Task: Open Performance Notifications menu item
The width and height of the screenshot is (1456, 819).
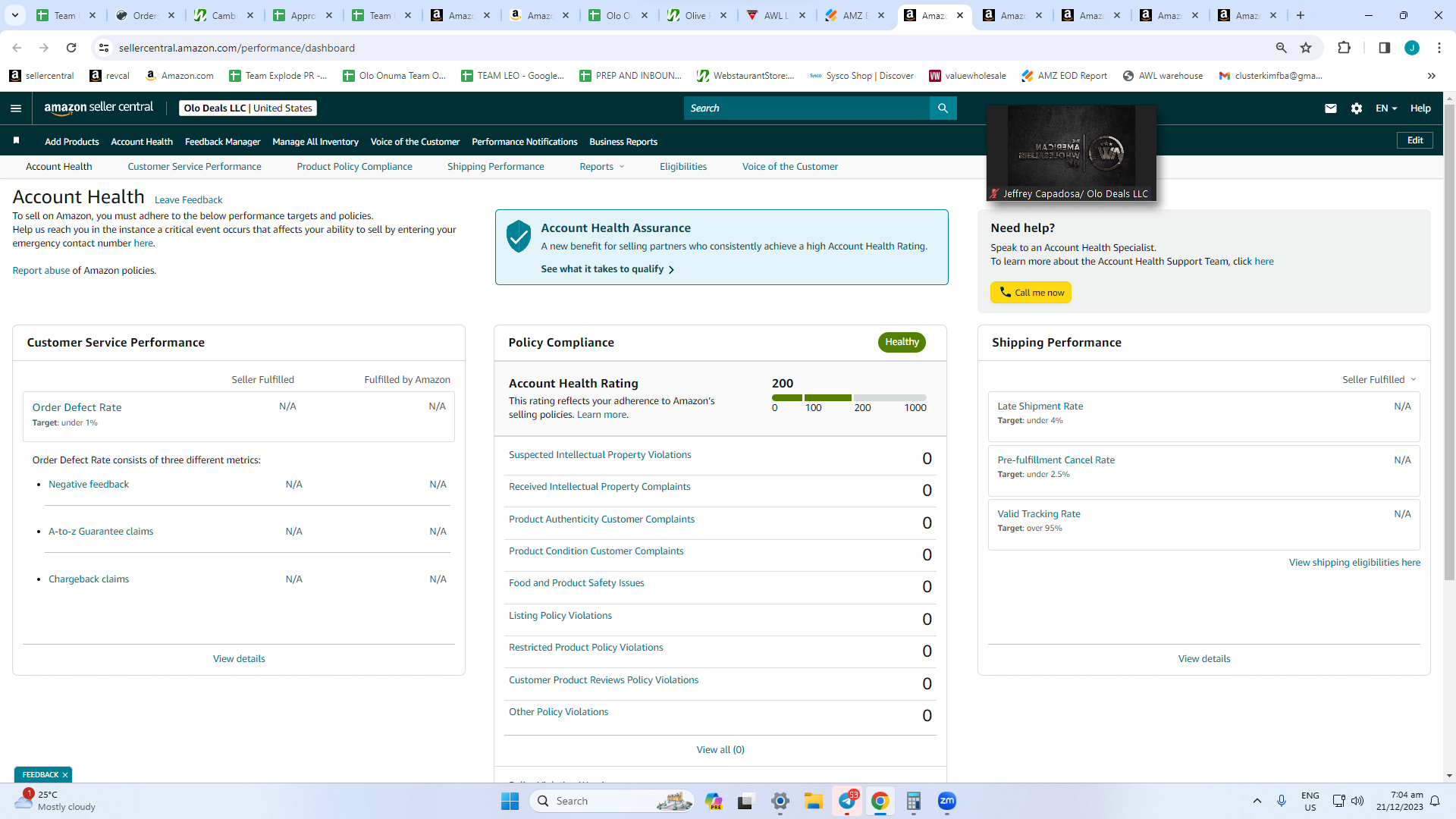Action: coord(525,142)
